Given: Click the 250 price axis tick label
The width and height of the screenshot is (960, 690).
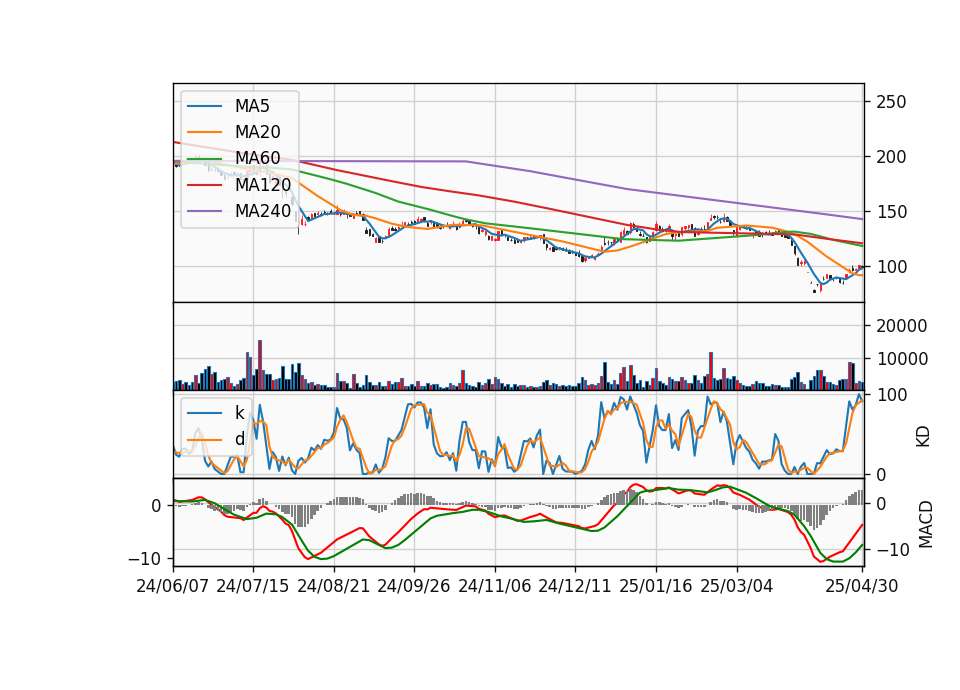Looking at the screenshot, I should coord(891,102).
